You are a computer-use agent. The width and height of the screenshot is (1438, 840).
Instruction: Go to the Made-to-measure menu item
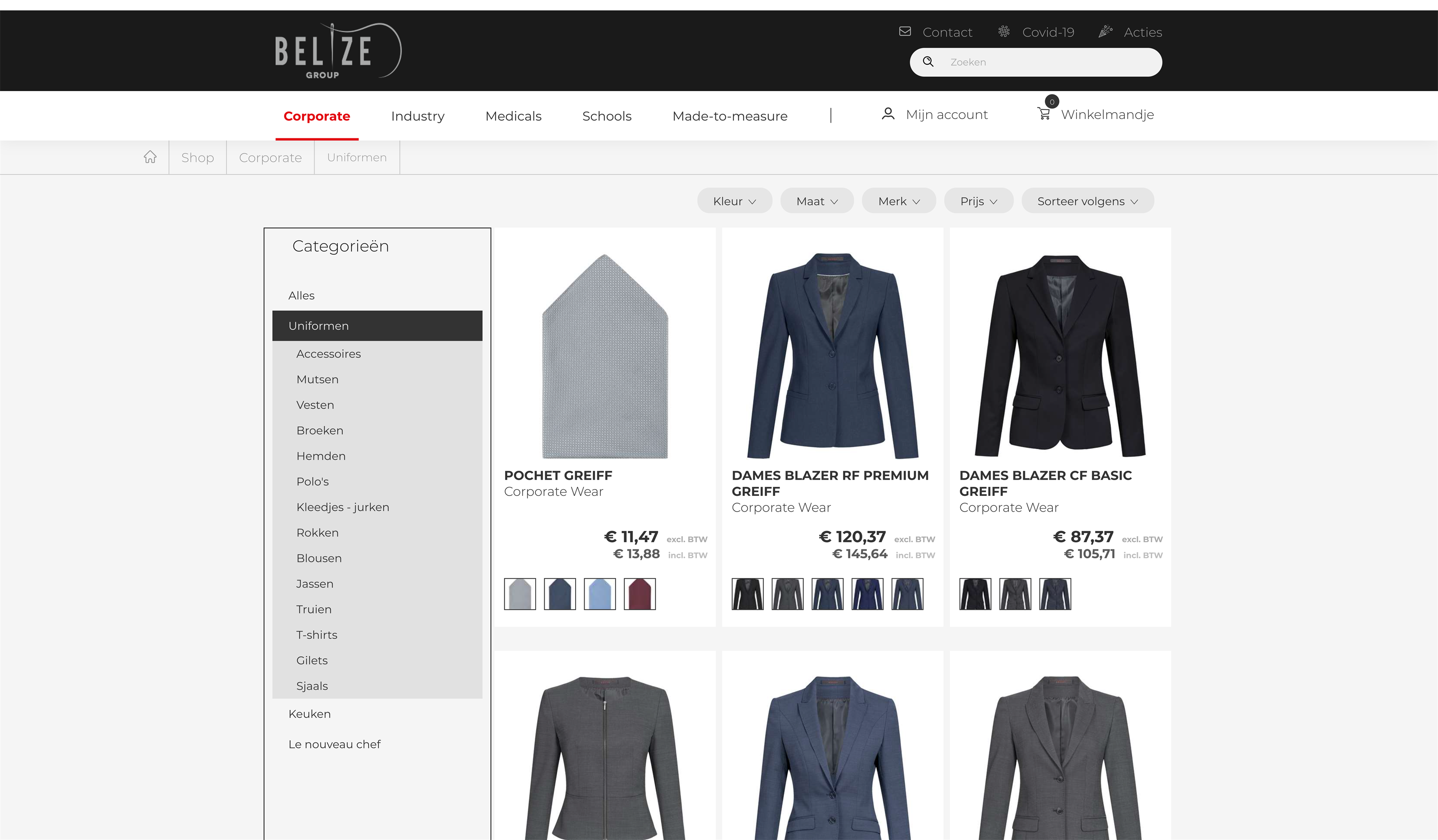[730, 116]
